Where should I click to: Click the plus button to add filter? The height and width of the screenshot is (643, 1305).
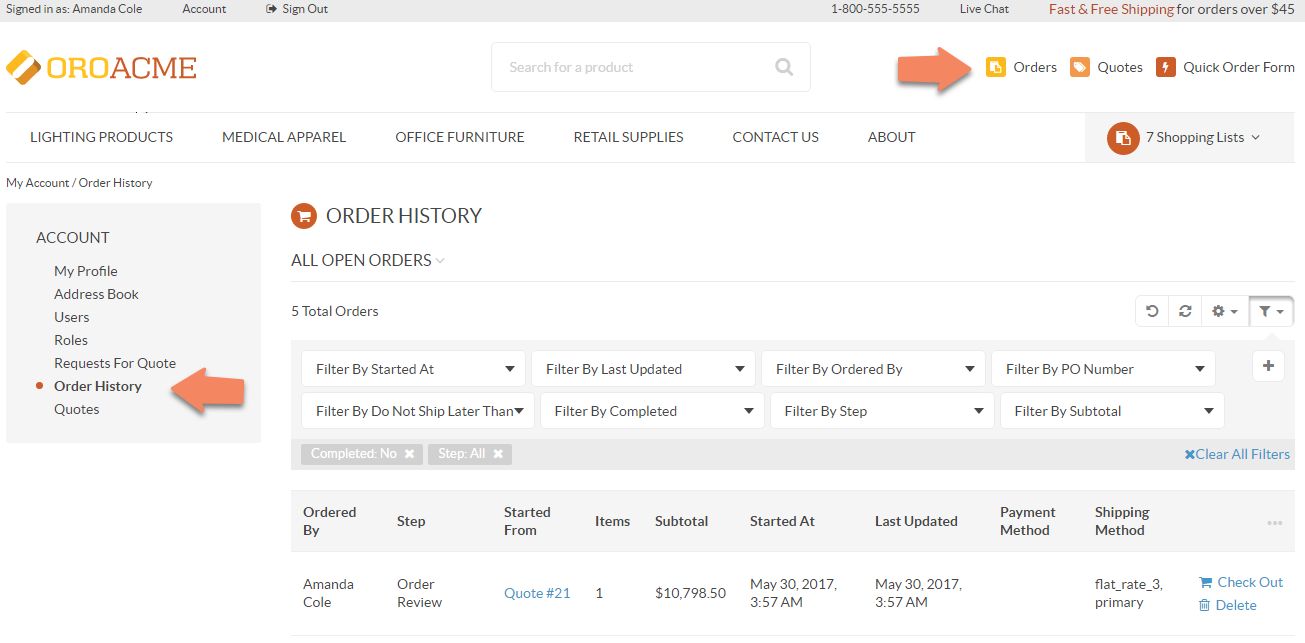[1268, 366]
